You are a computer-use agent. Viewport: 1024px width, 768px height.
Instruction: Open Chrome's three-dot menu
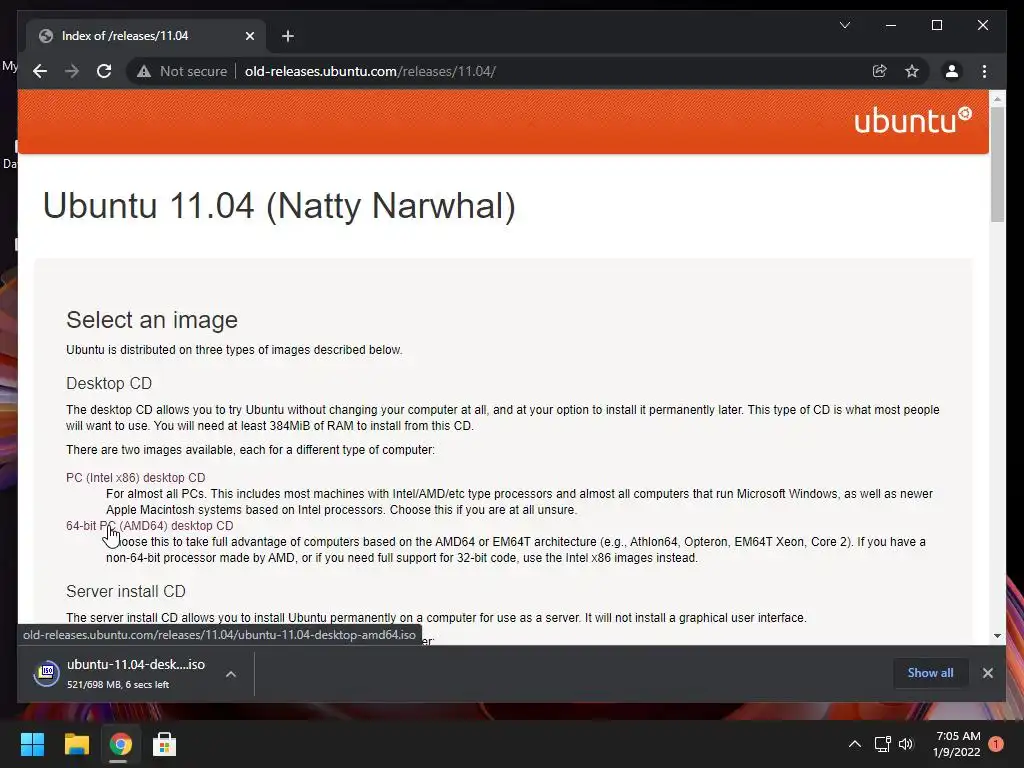point(984,71)
